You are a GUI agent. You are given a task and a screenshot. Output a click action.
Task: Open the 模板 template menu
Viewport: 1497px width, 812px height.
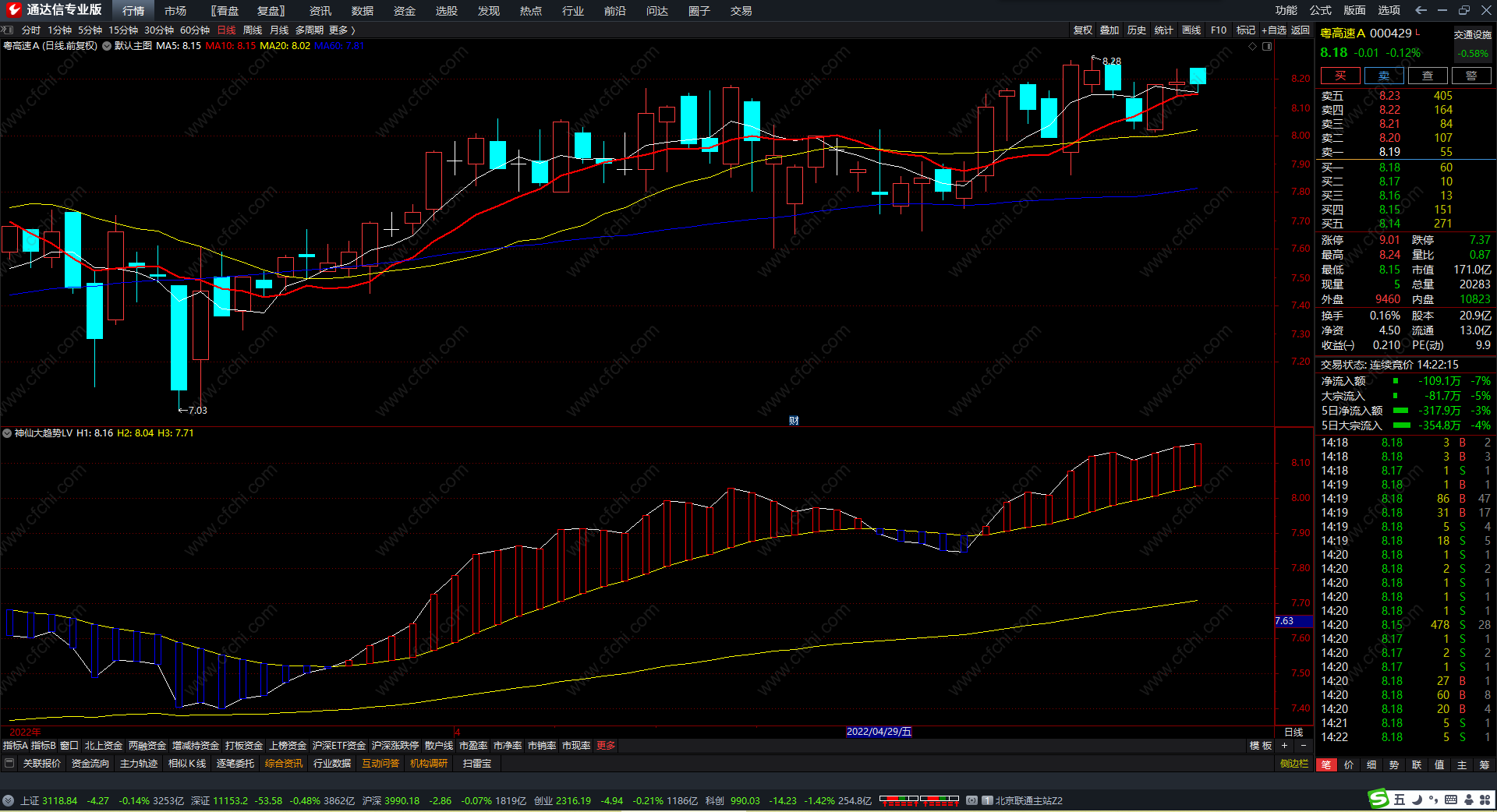[1261, 746]
